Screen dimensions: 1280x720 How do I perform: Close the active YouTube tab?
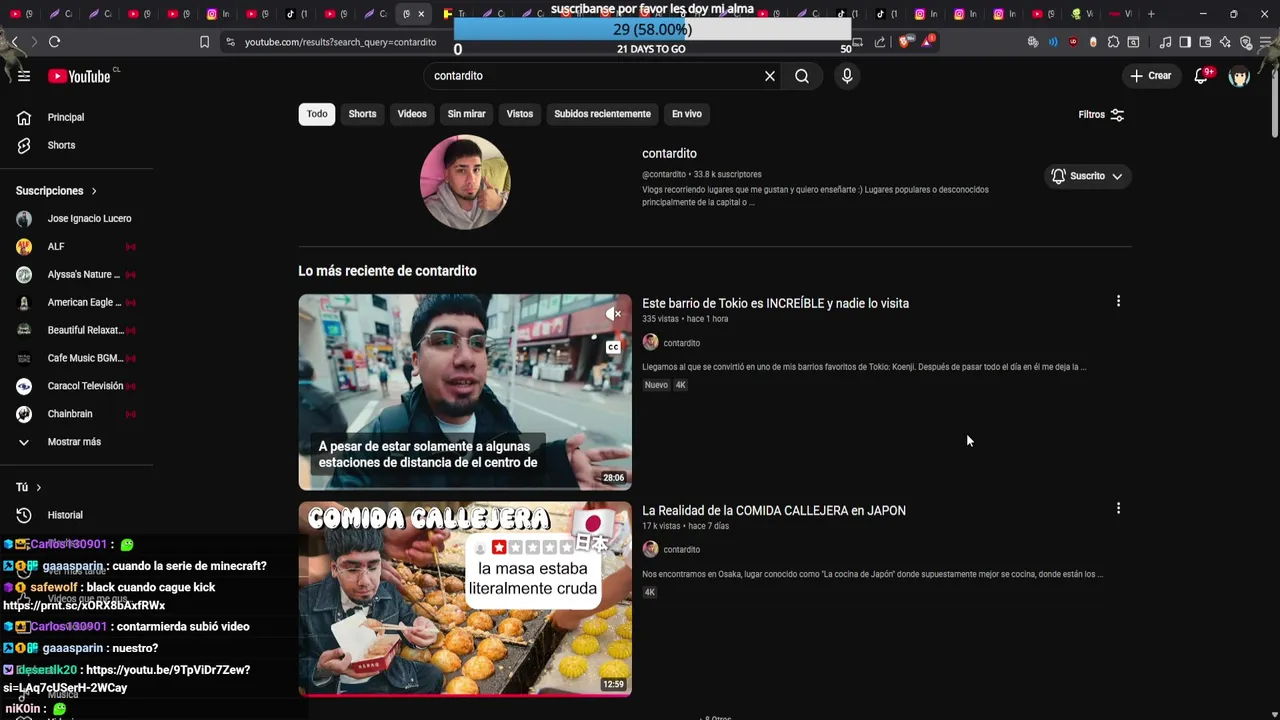(x=421, y=14)
